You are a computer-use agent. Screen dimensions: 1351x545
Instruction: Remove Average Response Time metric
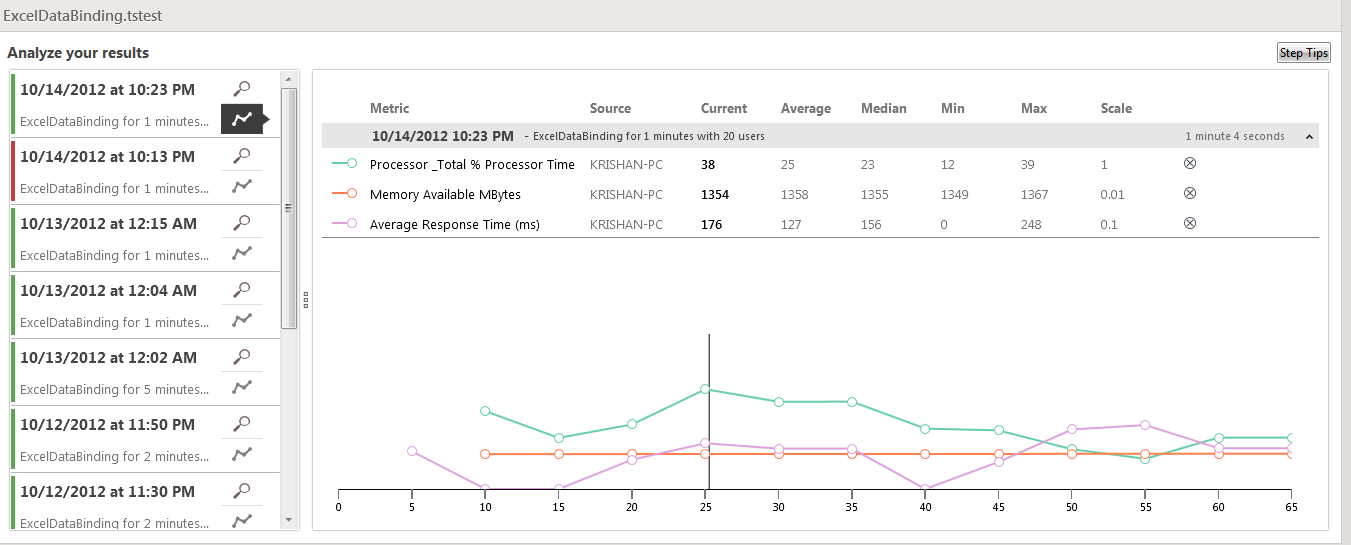pyautogui.click(x=1190, y=224)
